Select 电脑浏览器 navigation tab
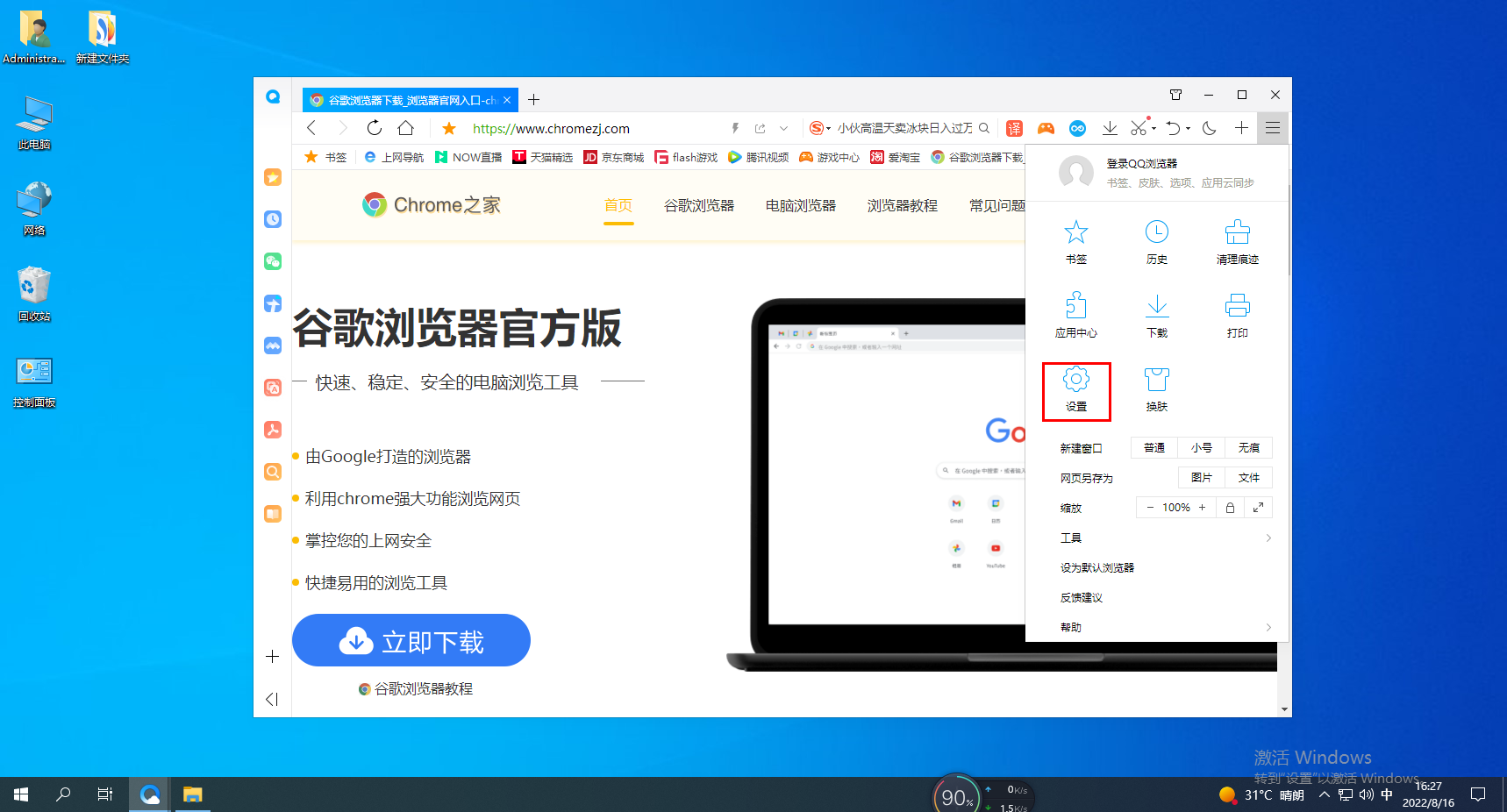 (x=801, y=205)
